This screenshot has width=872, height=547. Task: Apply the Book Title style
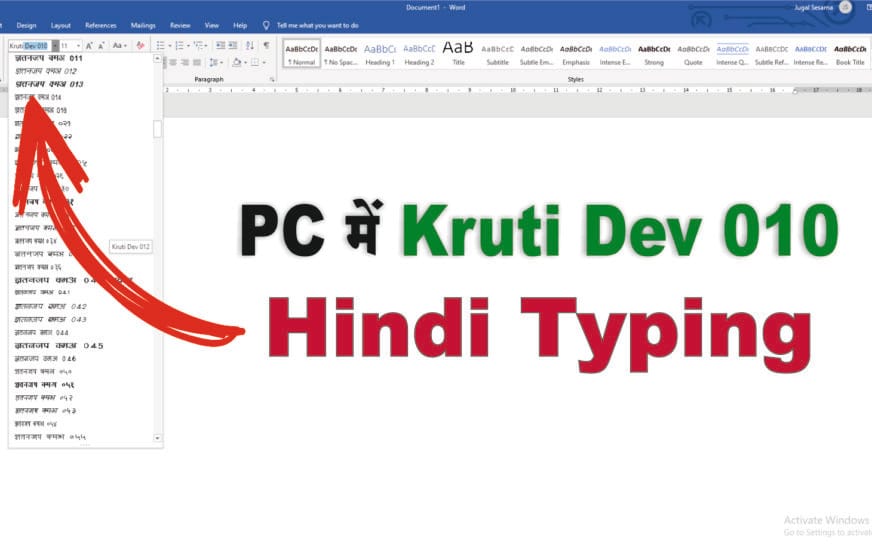coord(850,54)
